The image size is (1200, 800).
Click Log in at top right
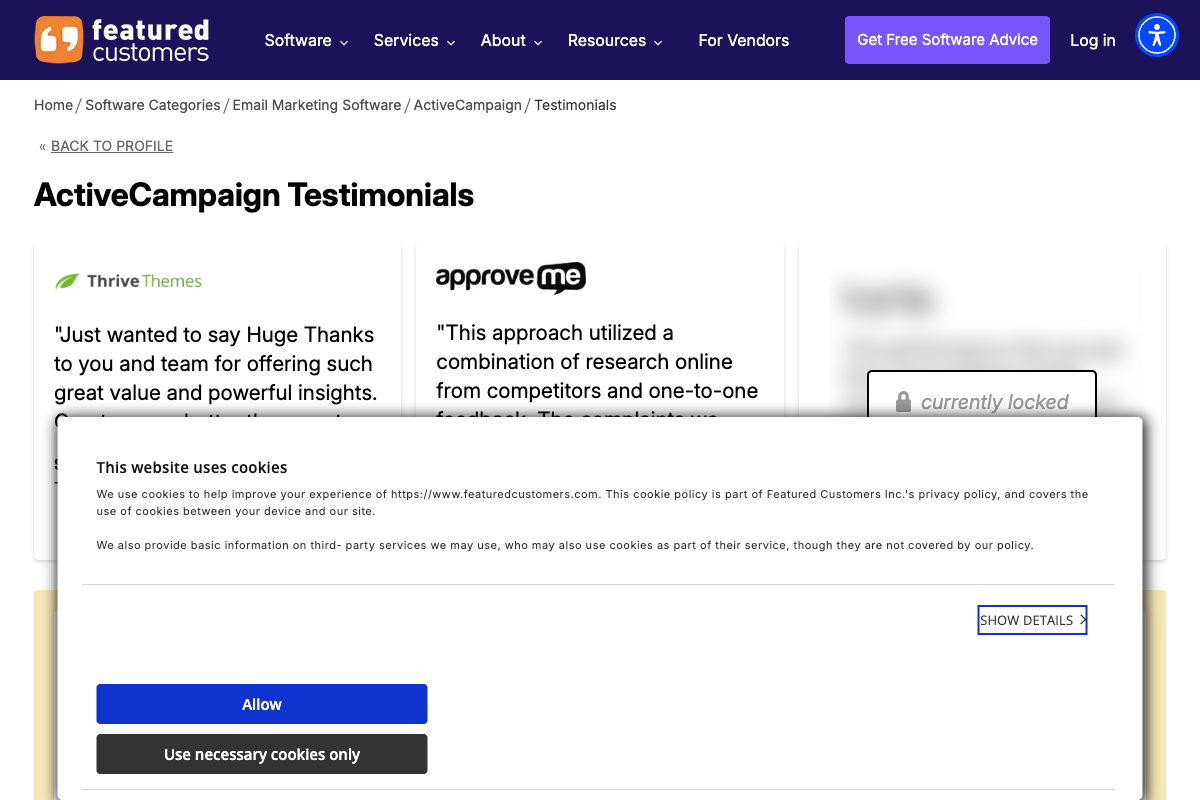coord(1092,40)
